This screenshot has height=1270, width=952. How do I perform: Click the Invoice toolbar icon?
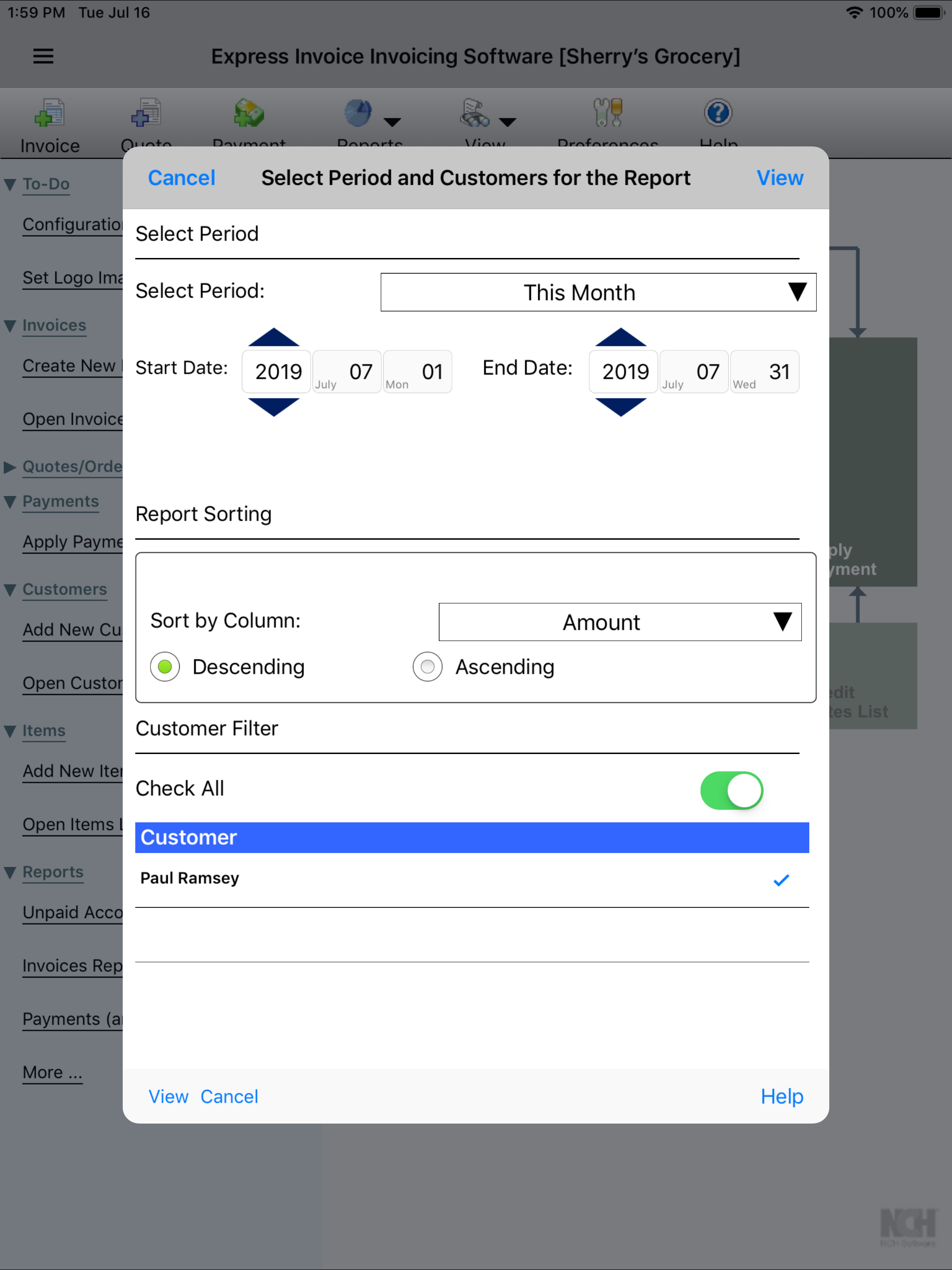(49, 113)
